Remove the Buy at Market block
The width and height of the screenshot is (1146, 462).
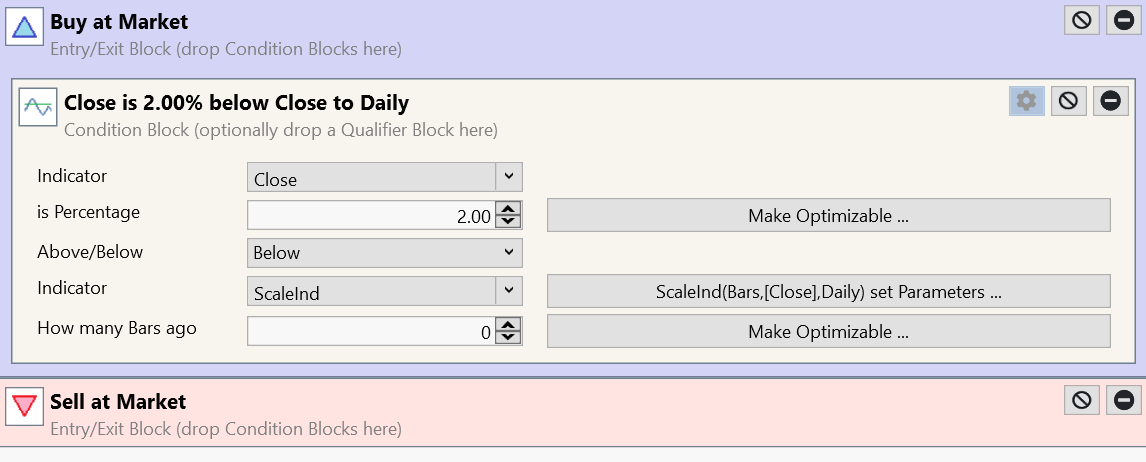[x=1124, y=21]
